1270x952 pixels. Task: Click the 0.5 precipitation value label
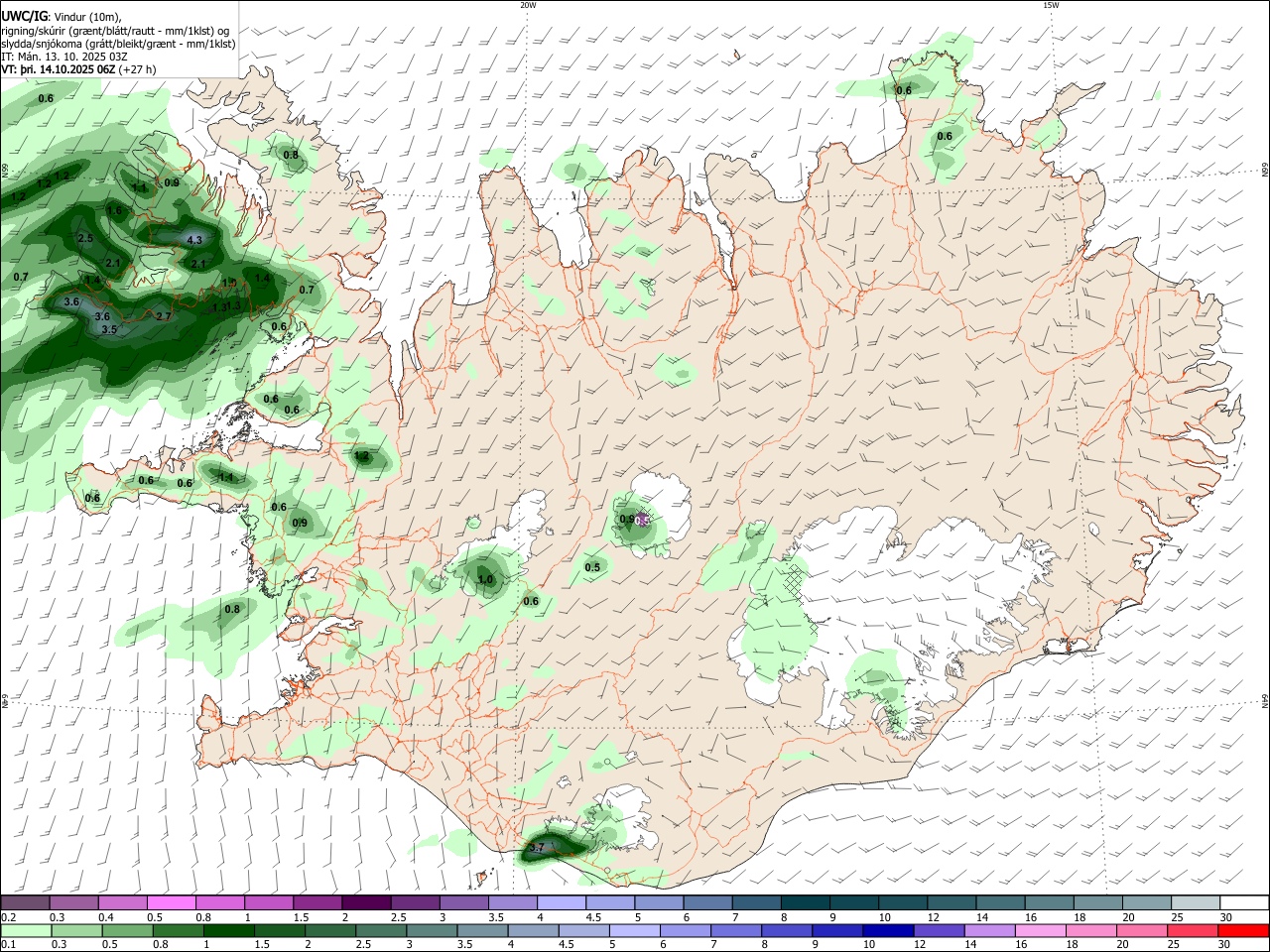click(592, 567)
